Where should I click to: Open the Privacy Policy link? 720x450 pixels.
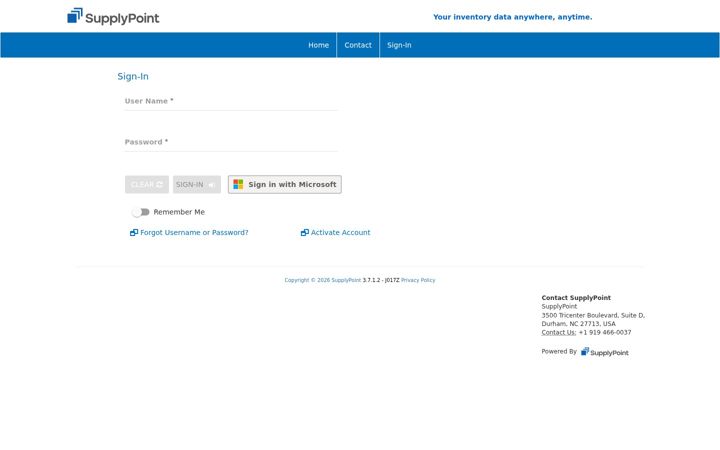pyautogui.click(x=418, y=280)
